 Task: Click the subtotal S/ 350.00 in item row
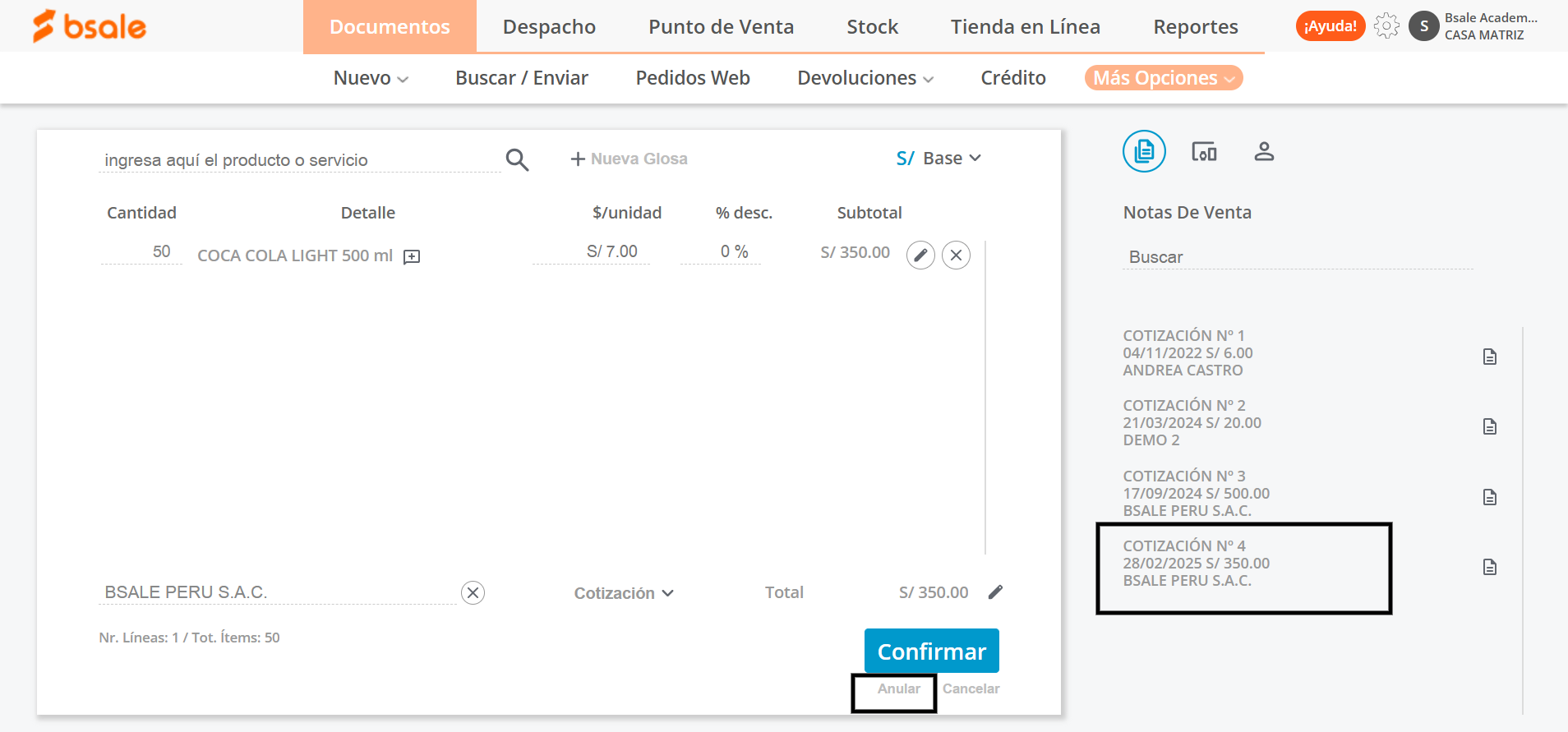tap(855, 252)
